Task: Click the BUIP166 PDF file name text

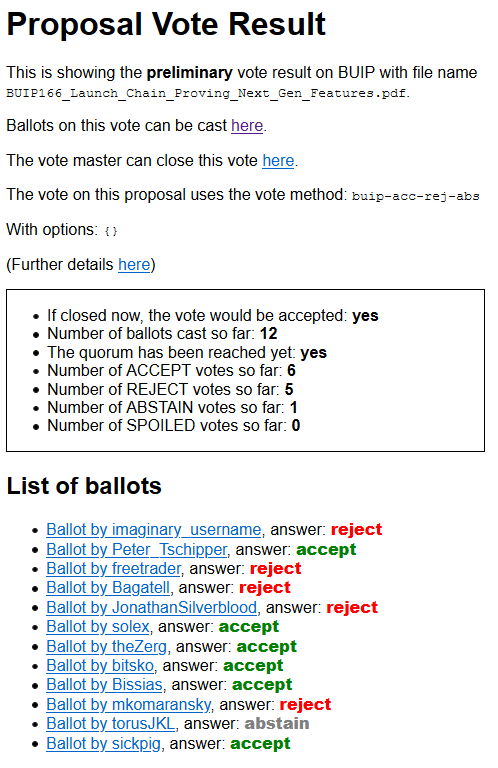Action: pyautogui.click(x=206, y=93)
